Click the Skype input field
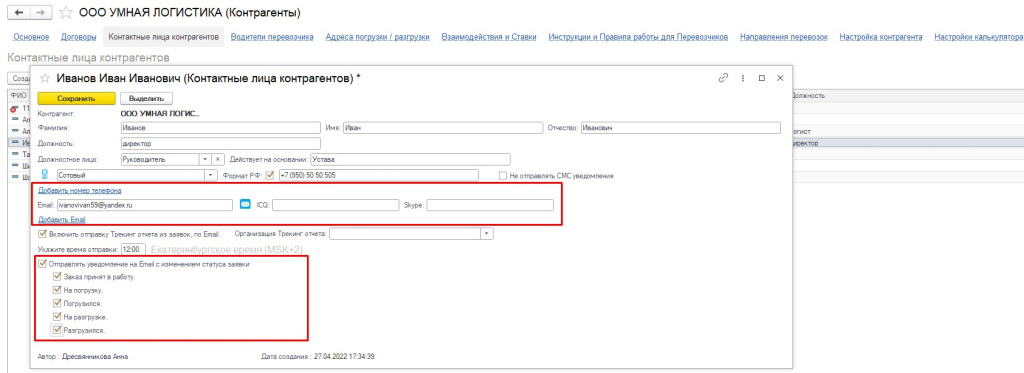The width and height of the screenshot is (1024, 373). pyautogui.click(x=490, y=205)
